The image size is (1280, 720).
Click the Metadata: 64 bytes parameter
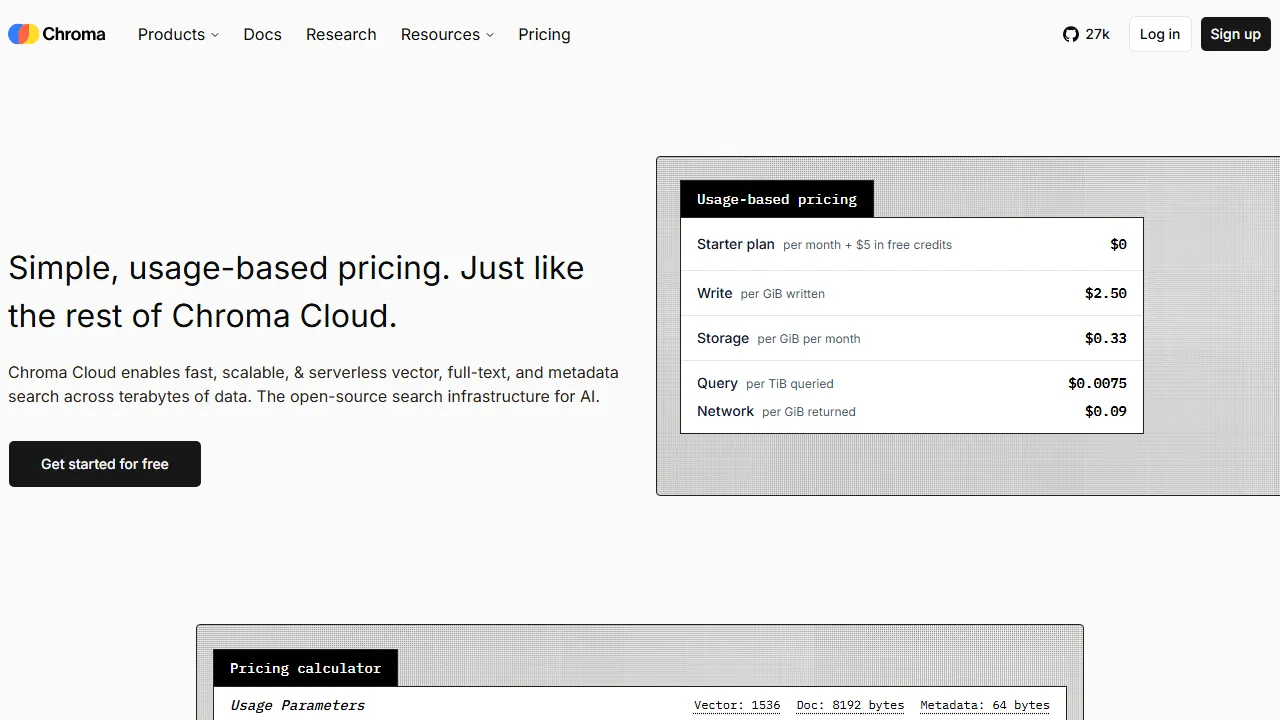985,705
